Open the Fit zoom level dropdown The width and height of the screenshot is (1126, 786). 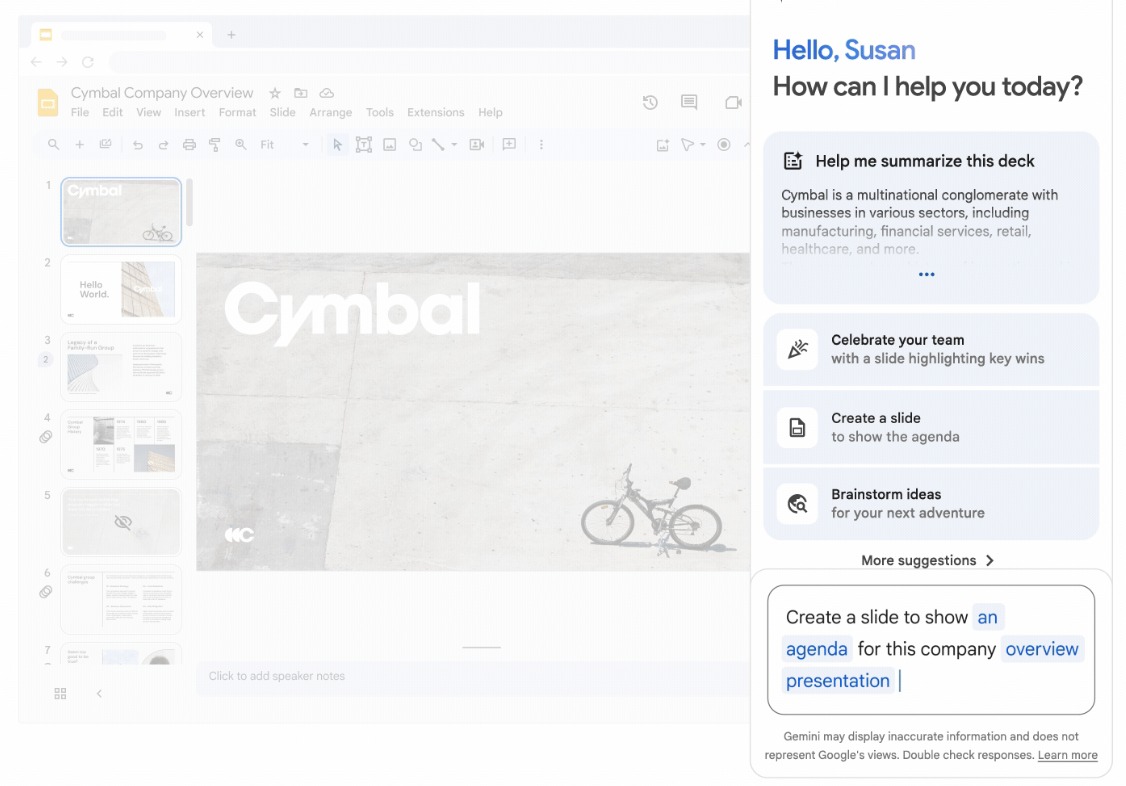point(284,145)
